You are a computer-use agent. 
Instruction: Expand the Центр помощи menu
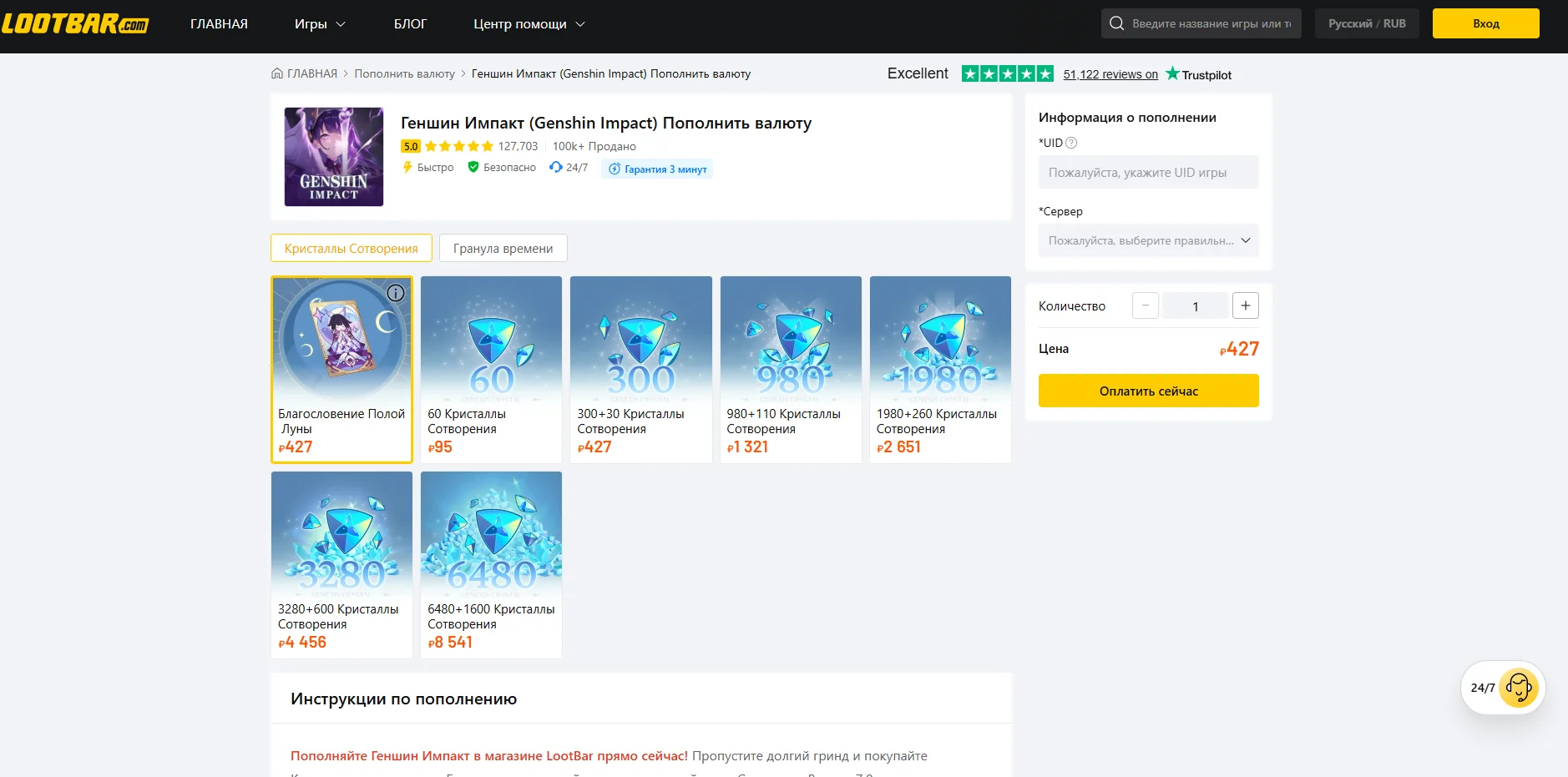[x=529, y=24]
